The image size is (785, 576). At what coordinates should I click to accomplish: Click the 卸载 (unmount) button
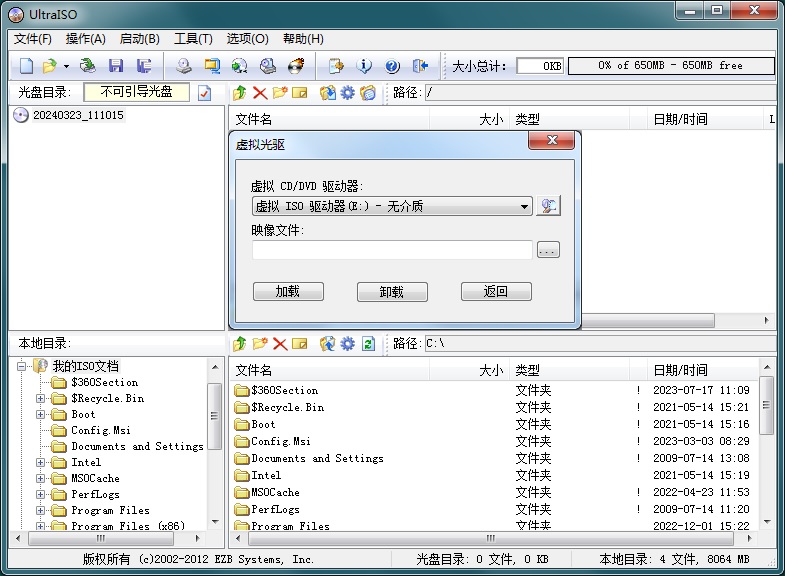[392, 291]
